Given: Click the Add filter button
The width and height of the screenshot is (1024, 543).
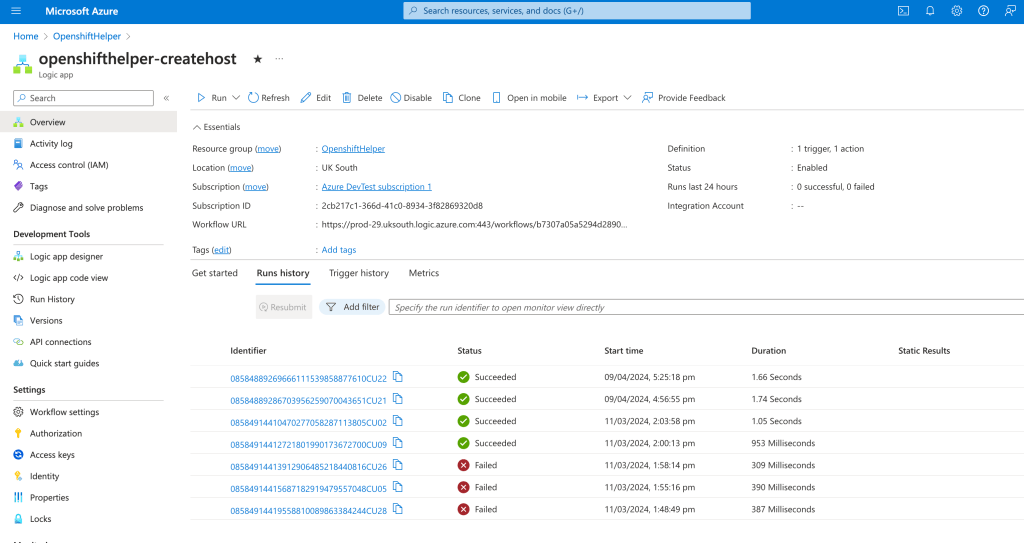Looking at the screenshot, I should [352, 307].
